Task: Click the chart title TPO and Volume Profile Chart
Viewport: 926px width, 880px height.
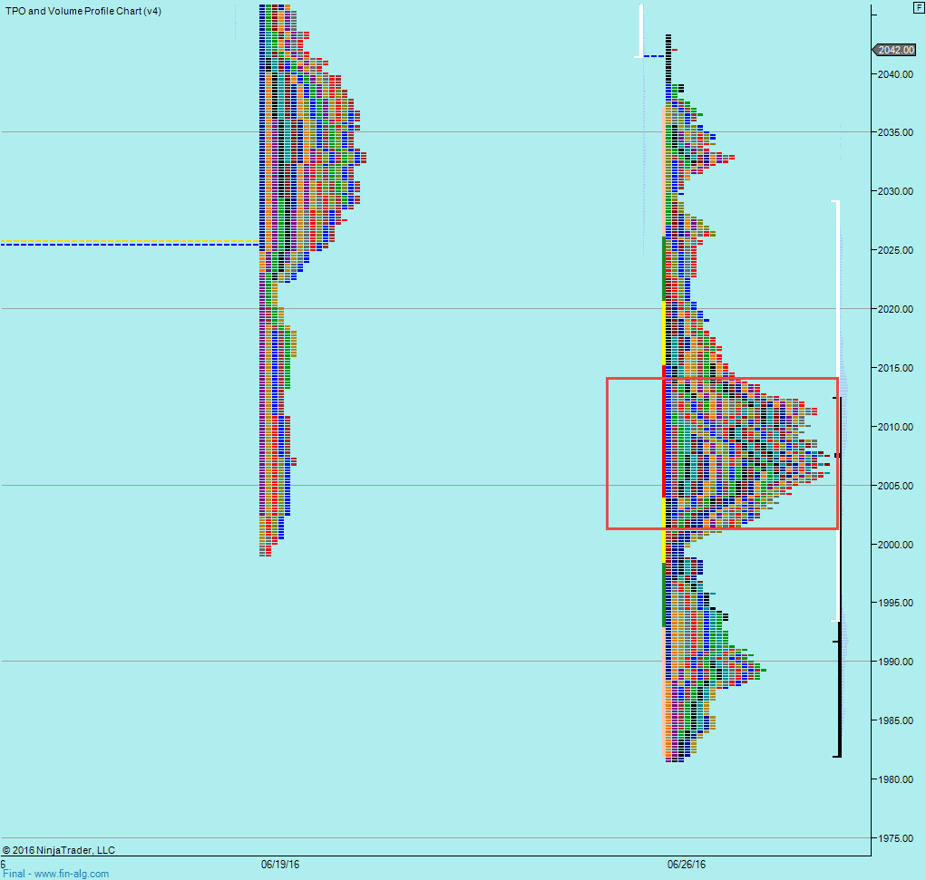Action: tap(83, 11)
